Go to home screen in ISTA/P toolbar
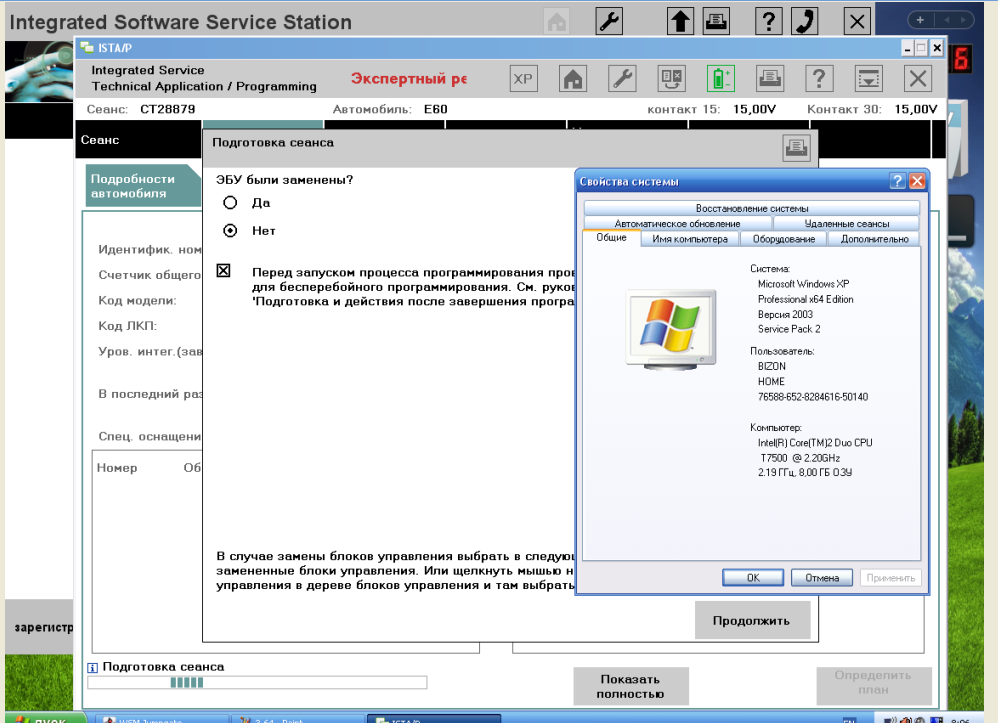The height and width of the screenshot is (723, 998). coord(573,79)
